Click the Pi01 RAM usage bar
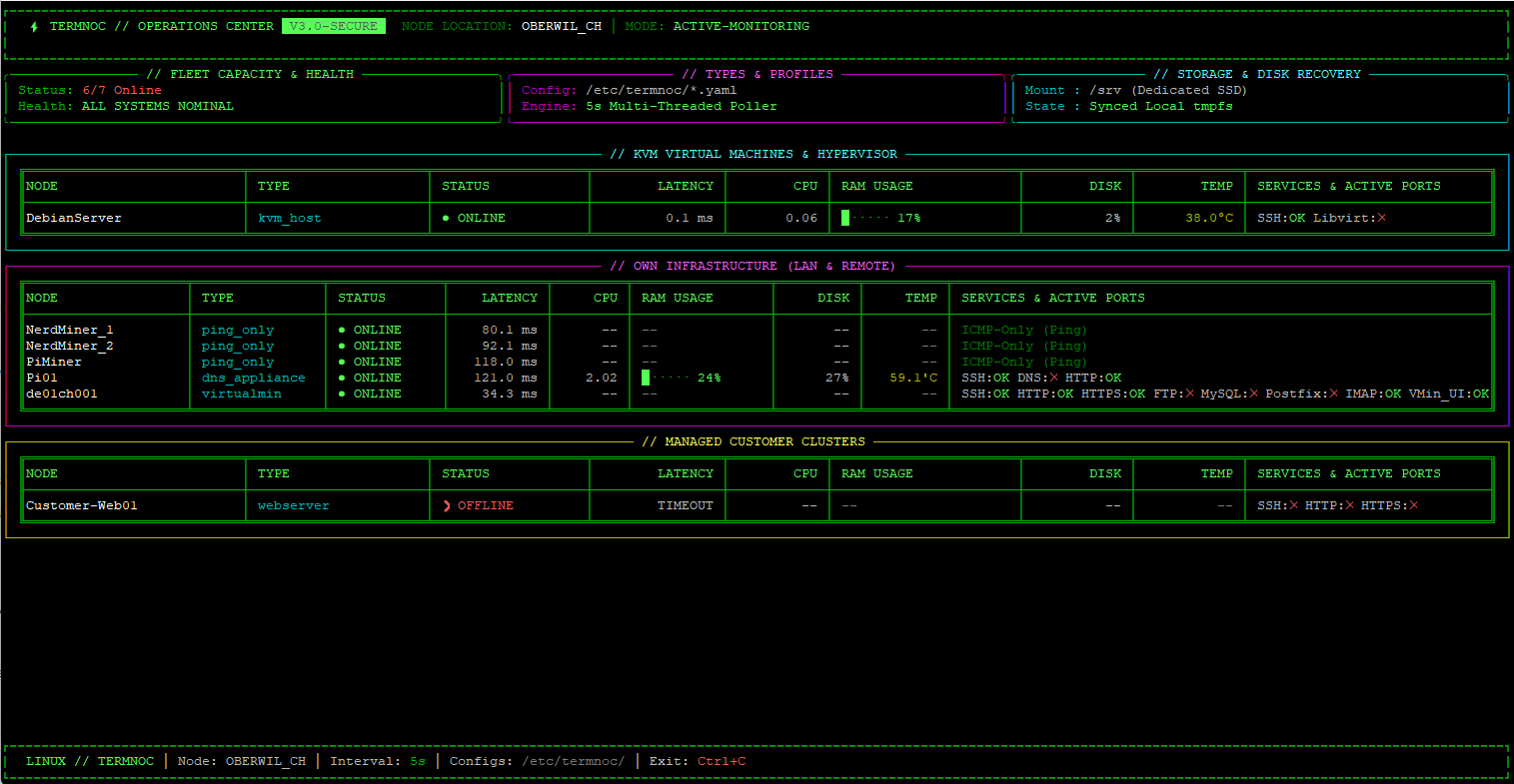This screenshot has width=1514, height=784. point(666,378)
